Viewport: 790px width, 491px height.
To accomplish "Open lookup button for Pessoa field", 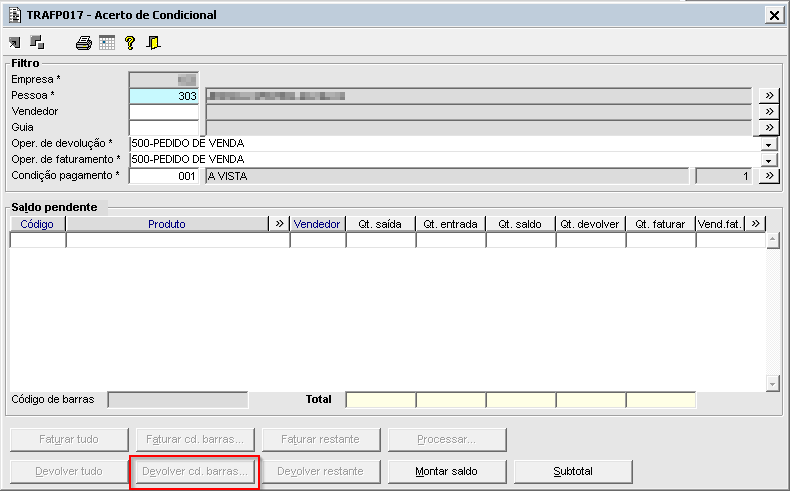I will pyautogui.click(x=769, y=96).
